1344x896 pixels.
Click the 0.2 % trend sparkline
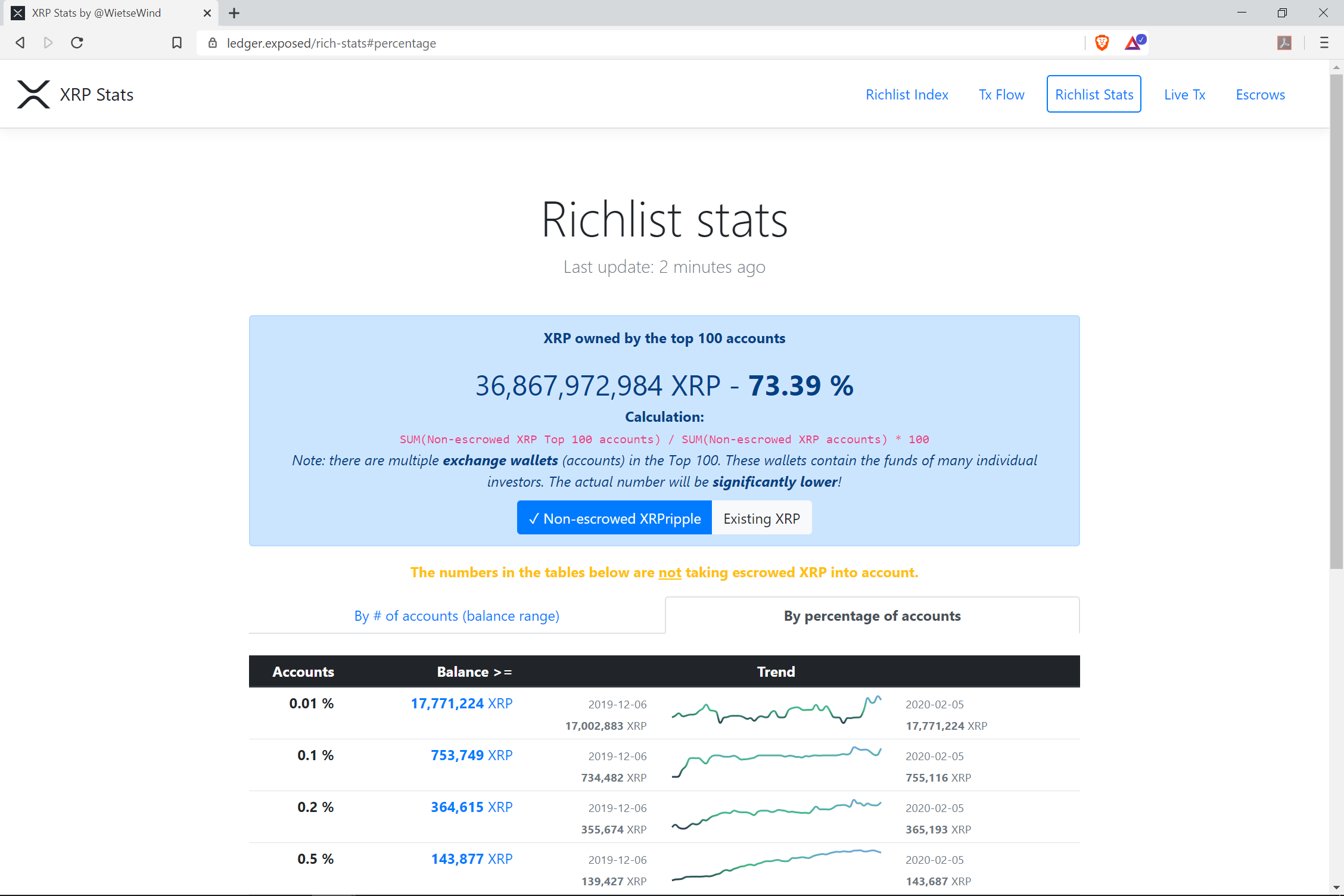click(776, 814)
